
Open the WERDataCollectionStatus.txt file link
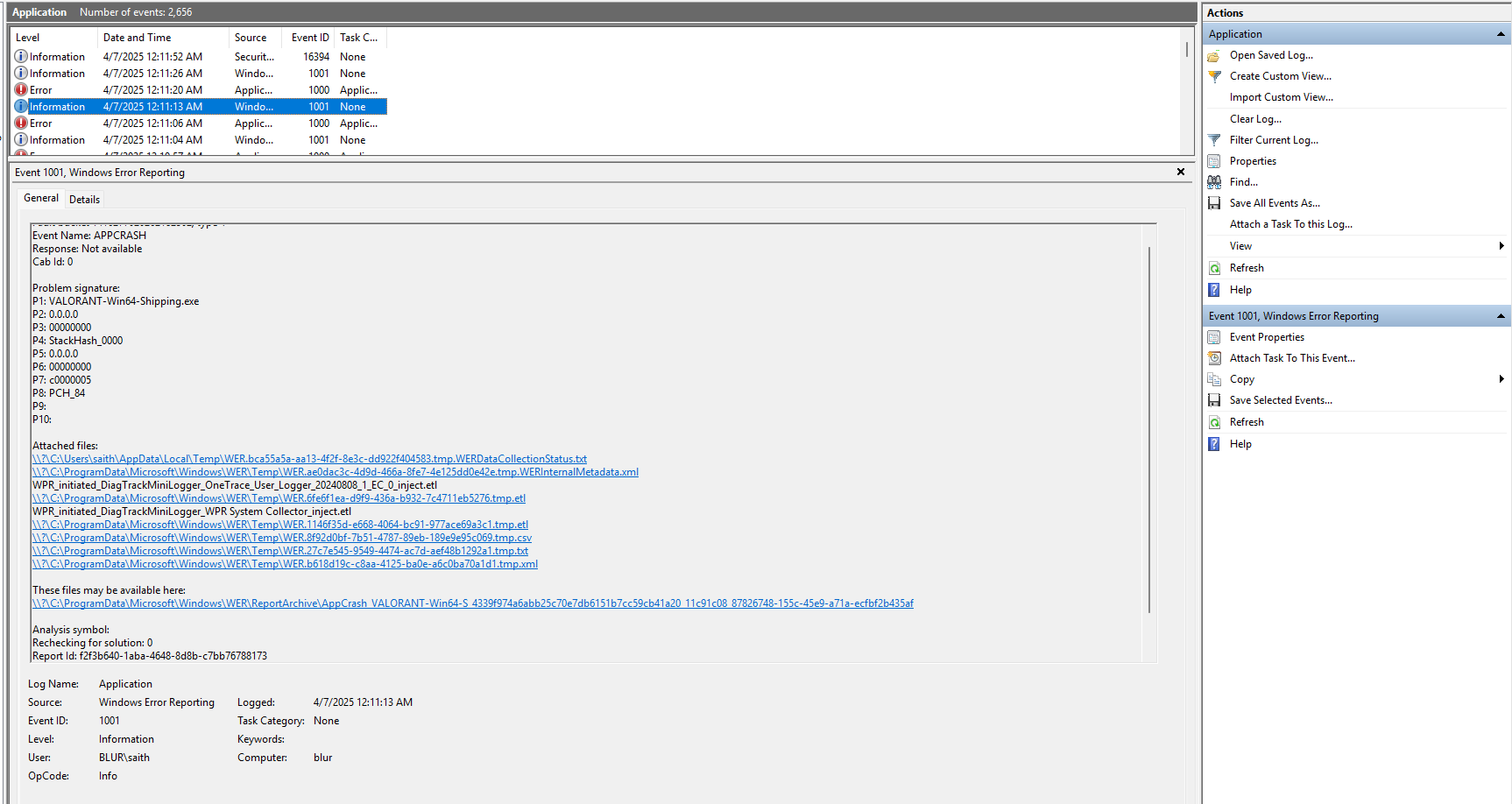pos(309,459)
